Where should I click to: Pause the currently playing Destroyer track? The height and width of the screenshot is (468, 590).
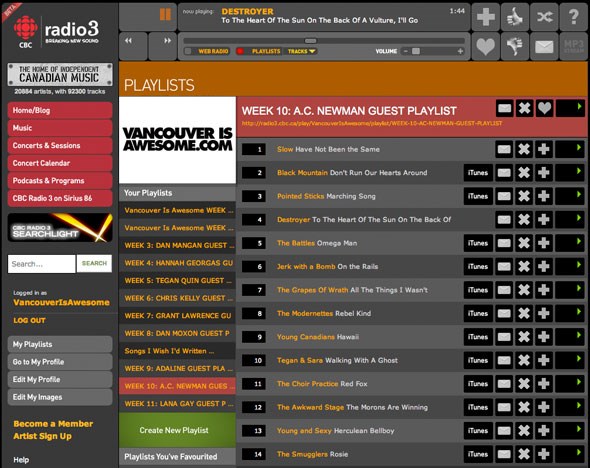pyautogui.click(x=165, y=15)
